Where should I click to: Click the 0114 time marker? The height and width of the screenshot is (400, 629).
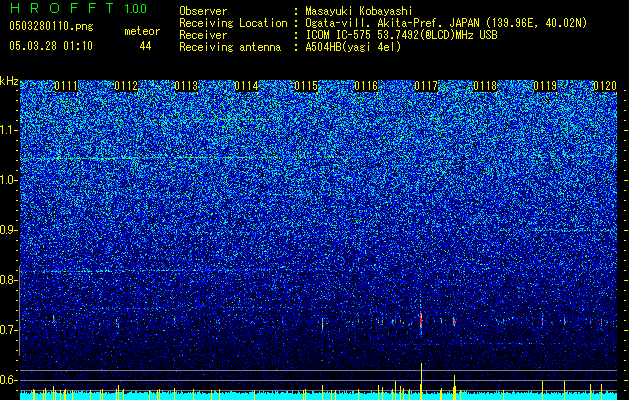(246, 86)
